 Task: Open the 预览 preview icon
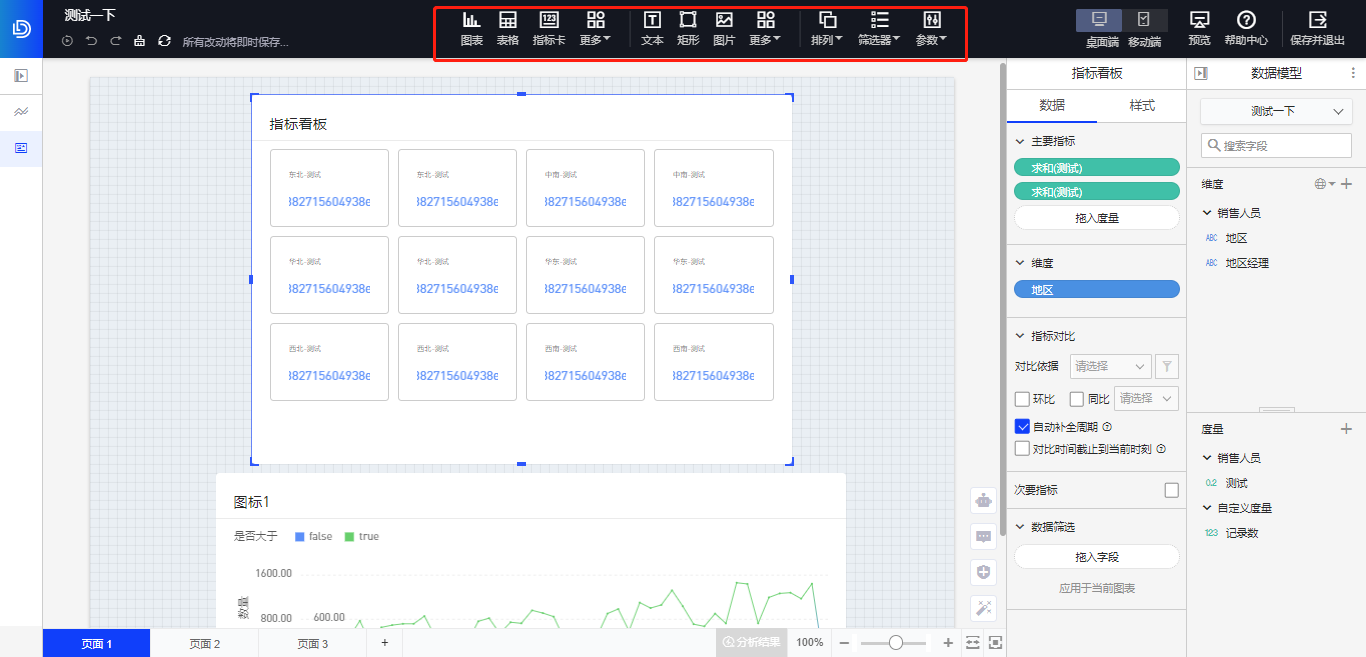click(x=1199, y=28)
